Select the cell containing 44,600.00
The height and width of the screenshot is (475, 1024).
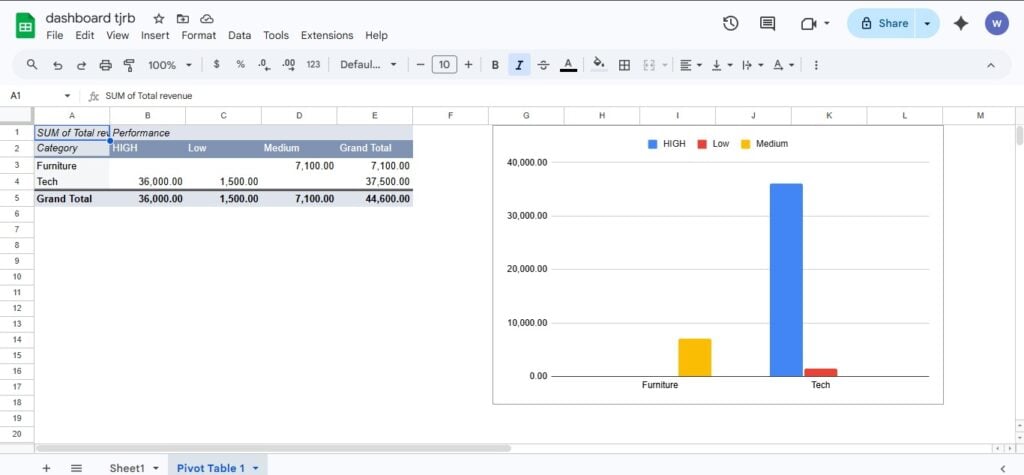(x=375, y=199)
